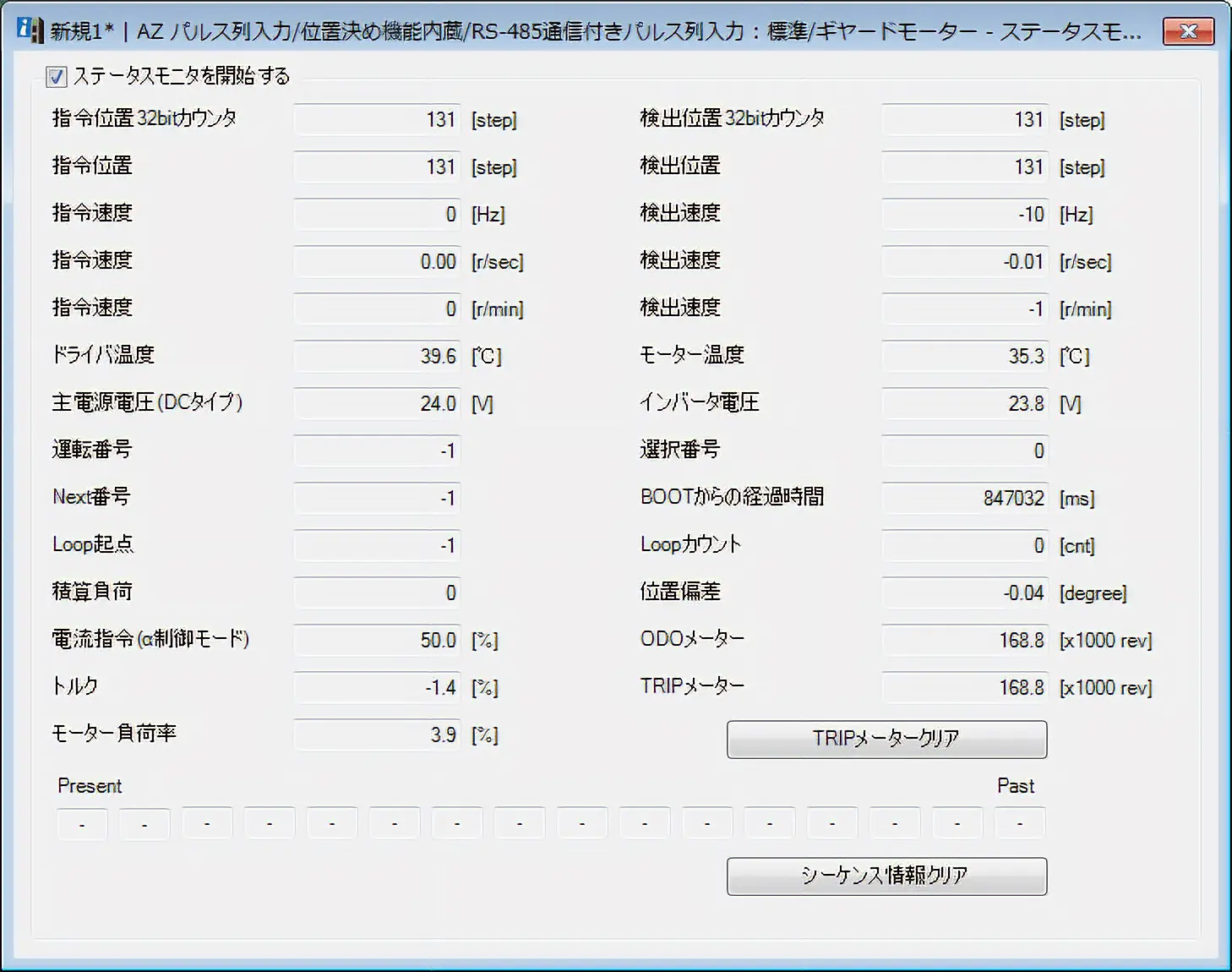Click the last sequence box under Past
Viewport: 1232px width, 972px height.
(1020, 823)
